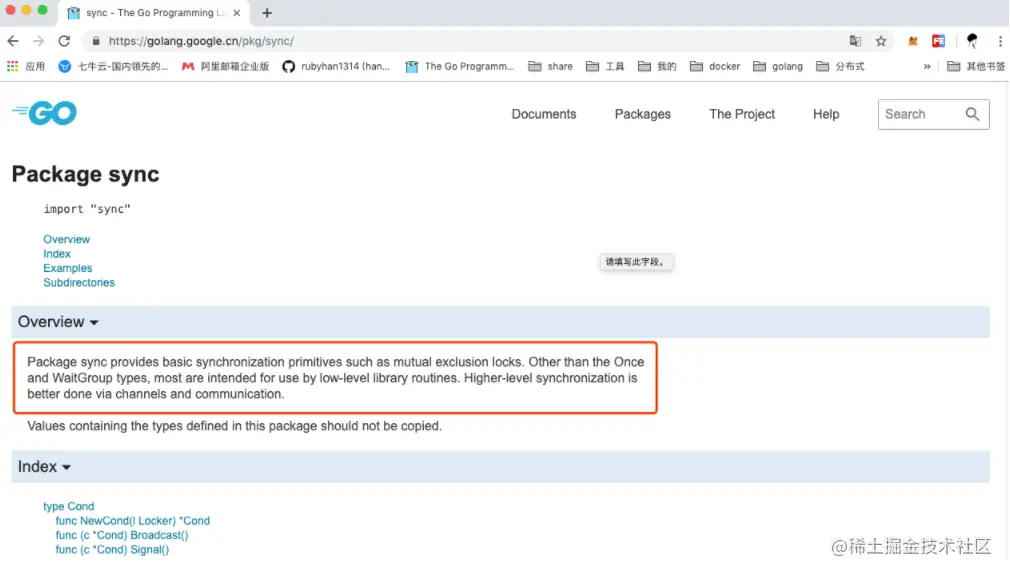
Task: Go forward using the browser forward arrow
Action: (39, 41)
